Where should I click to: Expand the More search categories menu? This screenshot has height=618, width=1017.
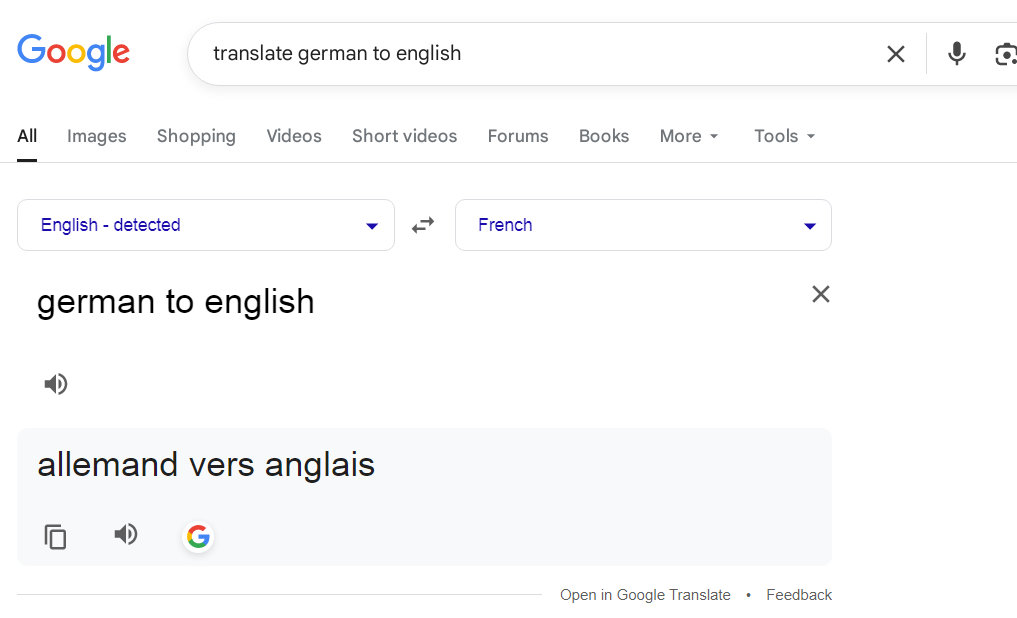(x=689, y=136)
